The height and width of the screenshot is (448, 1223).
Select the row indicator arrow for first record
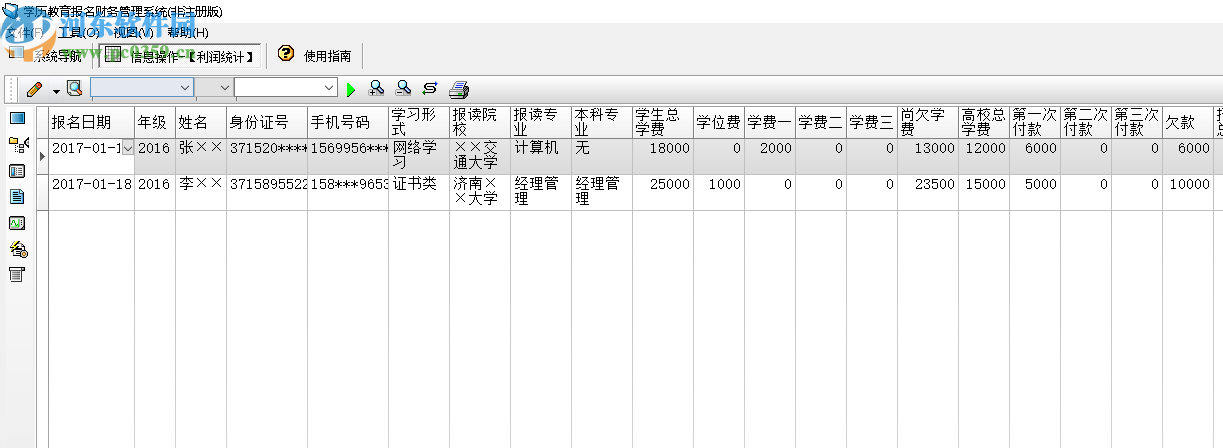tap(43, 156)
